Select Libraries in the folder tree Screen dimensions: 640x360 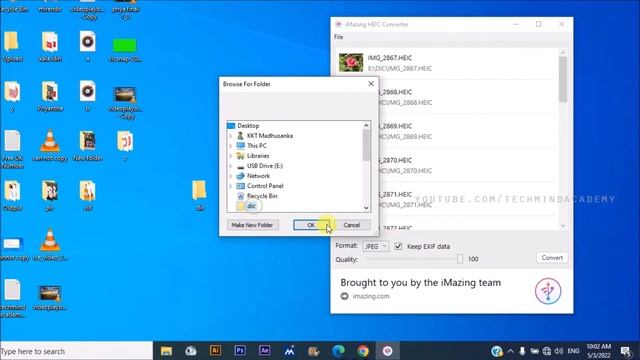[x=258, y=156]
